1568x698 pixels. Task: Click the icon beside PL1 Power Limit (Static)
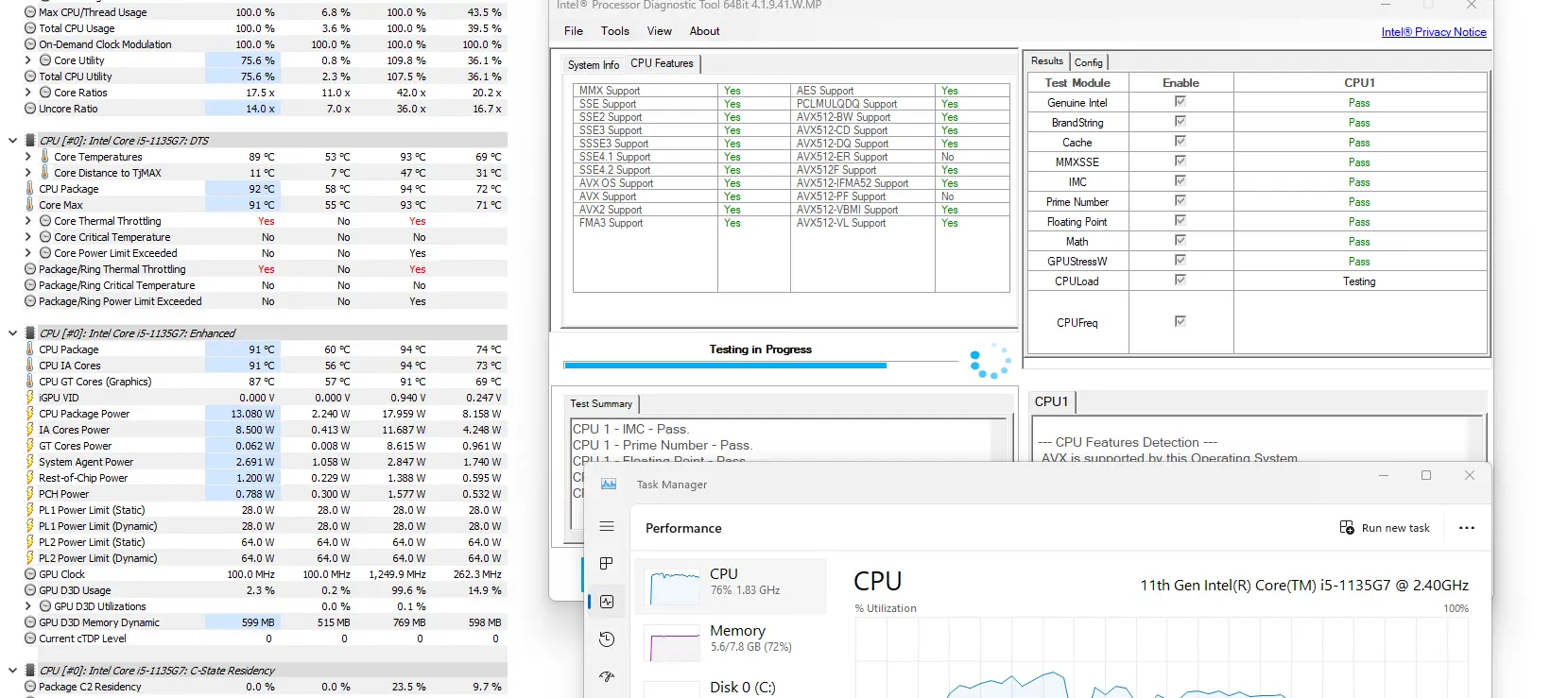(x=30, y=510)
